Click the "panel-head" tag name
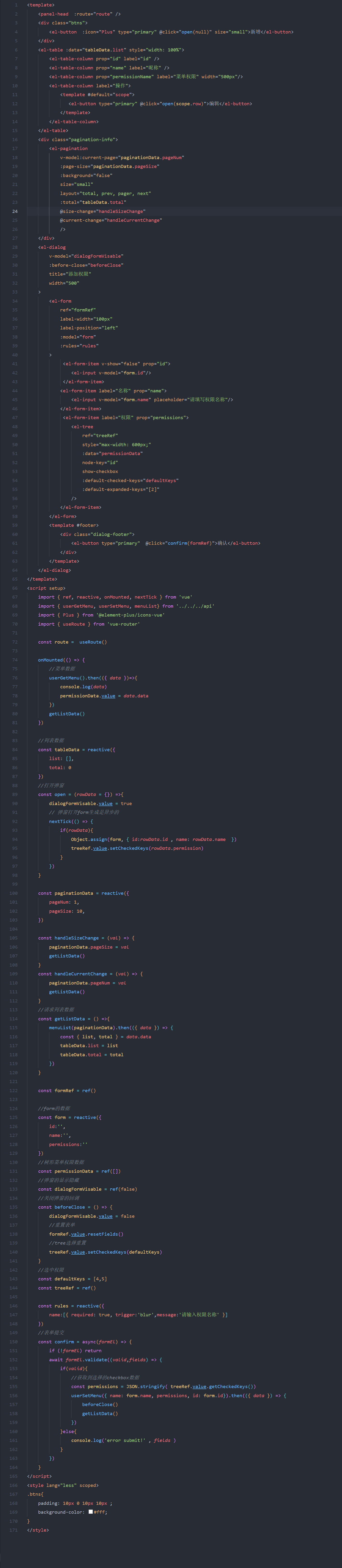Image resolution: width=342 pixels, height=1568 pixels. 55,14
